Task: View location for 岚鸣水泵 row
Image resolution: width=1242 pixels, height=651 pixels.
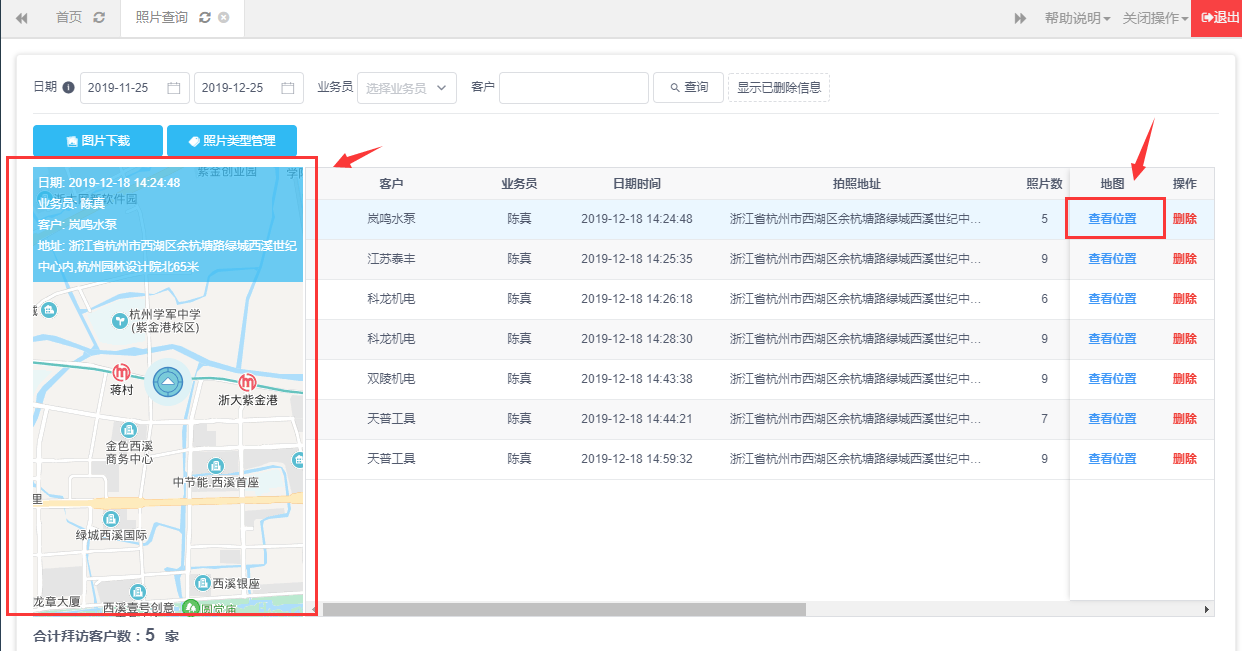Action: coord(1112,218)
